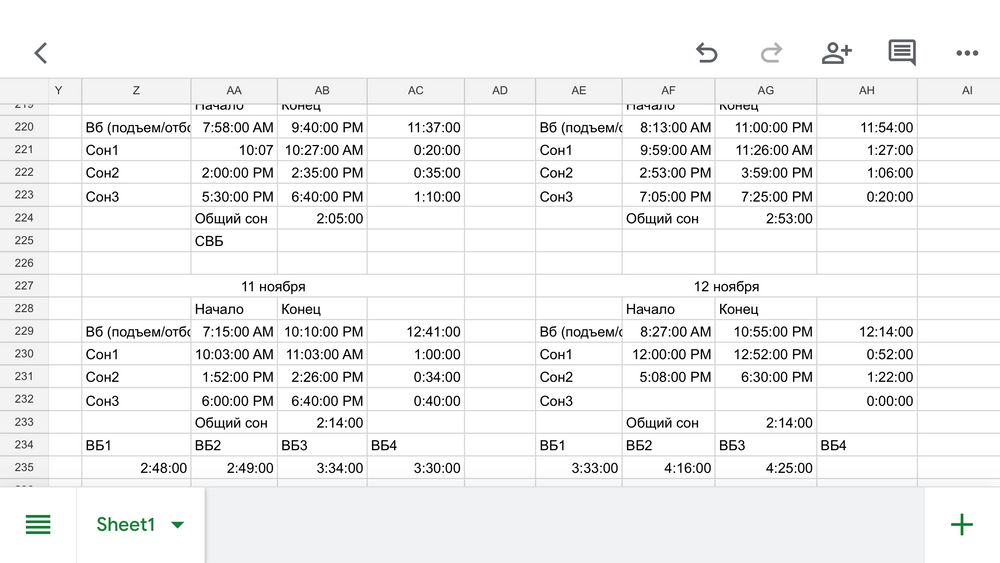This screenshot has height=563, width=1000.
Task: Click the ВБ4 cell in column AH
Action: coord(866,445)
